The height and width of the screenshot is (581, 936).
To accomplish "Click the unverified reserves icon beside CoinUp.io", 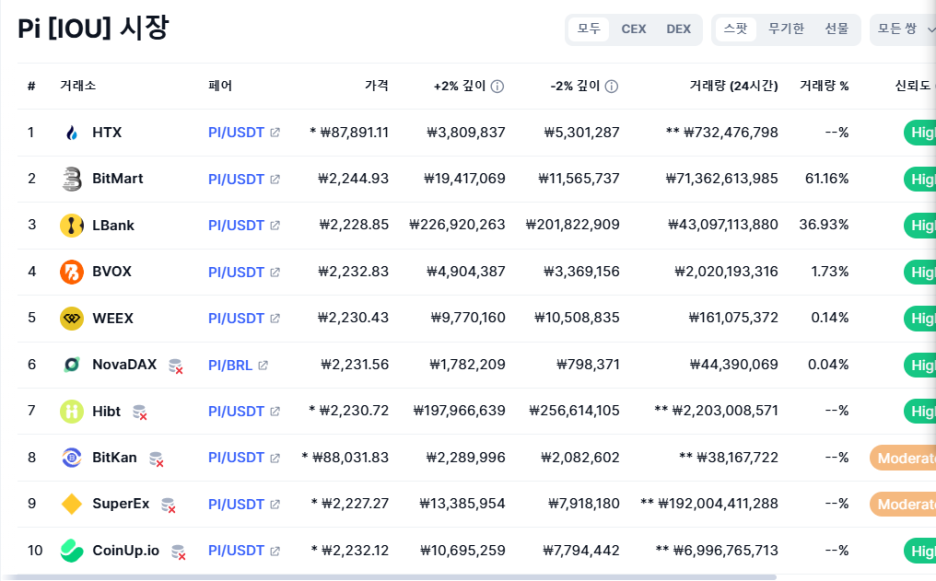I will (x=178, y=552).
